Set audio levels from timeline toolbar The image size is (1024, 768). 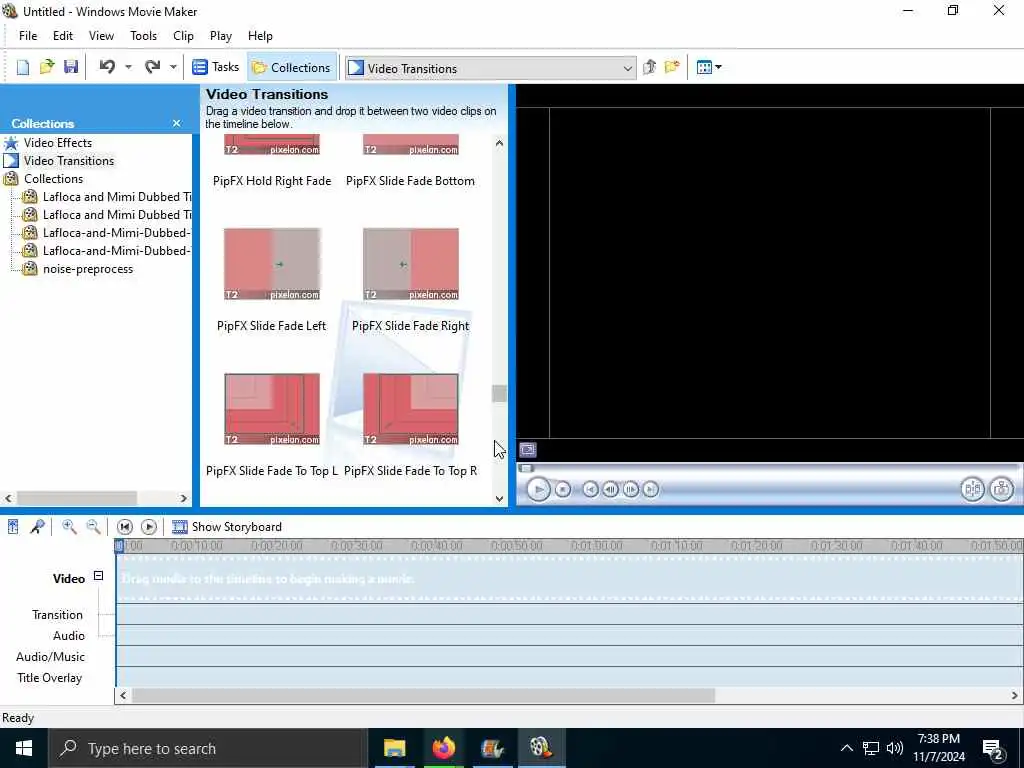(13, 527)
